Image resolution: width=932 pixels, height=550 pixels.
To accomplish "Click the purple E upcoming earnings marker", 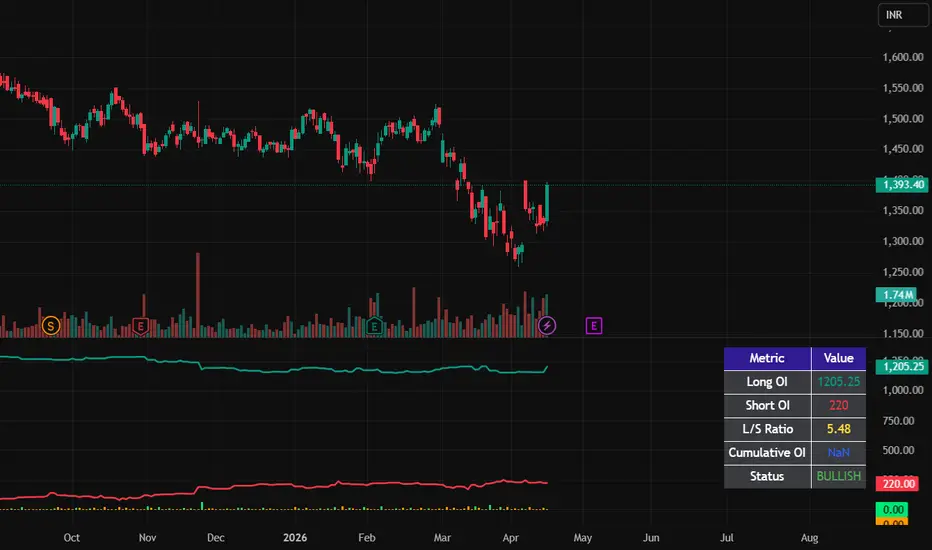I will click(x=594, y=326).
